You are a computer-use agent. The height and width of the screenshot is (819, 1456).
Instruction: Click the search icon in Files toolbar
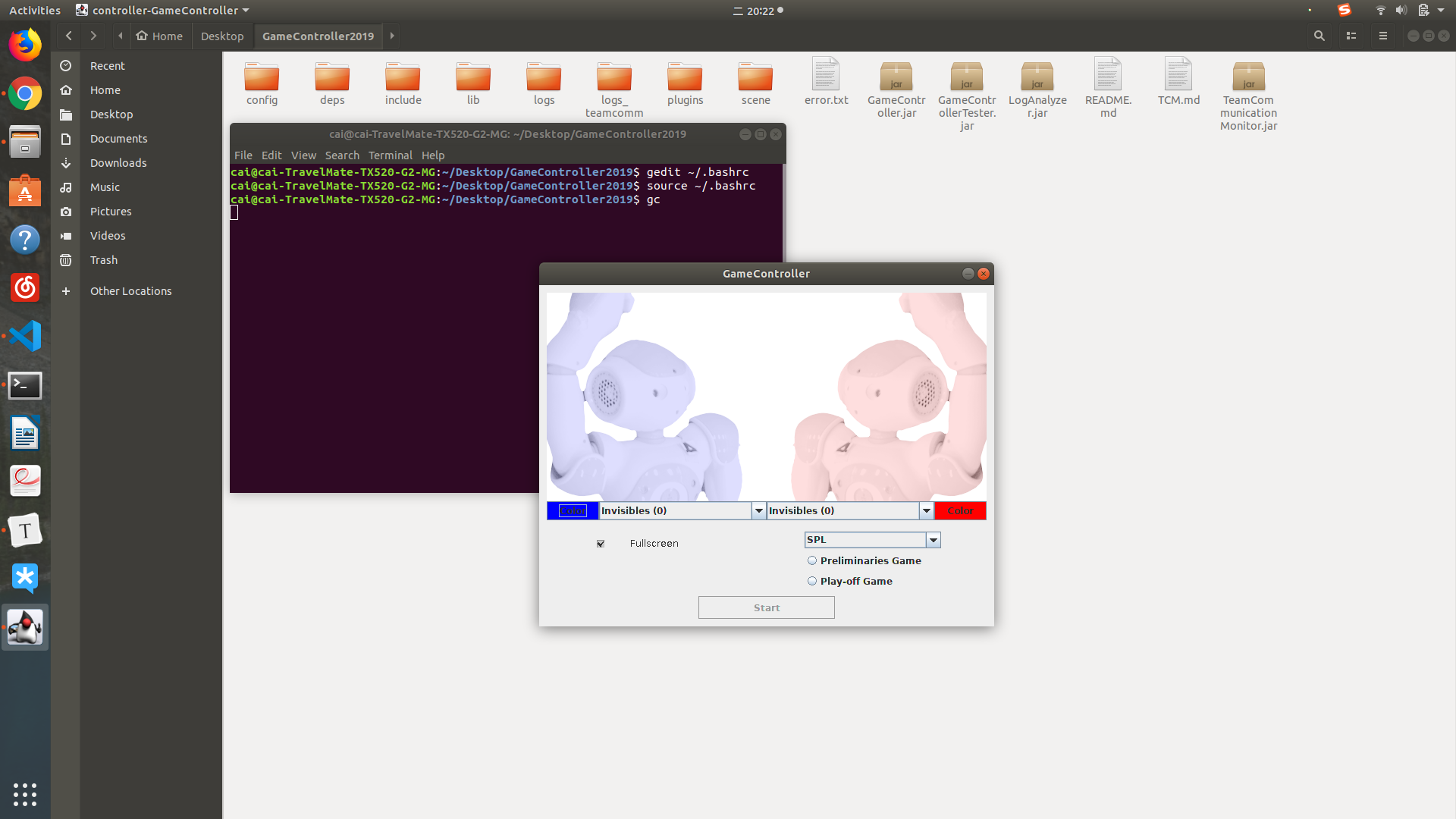click(x=1319, y=36)
